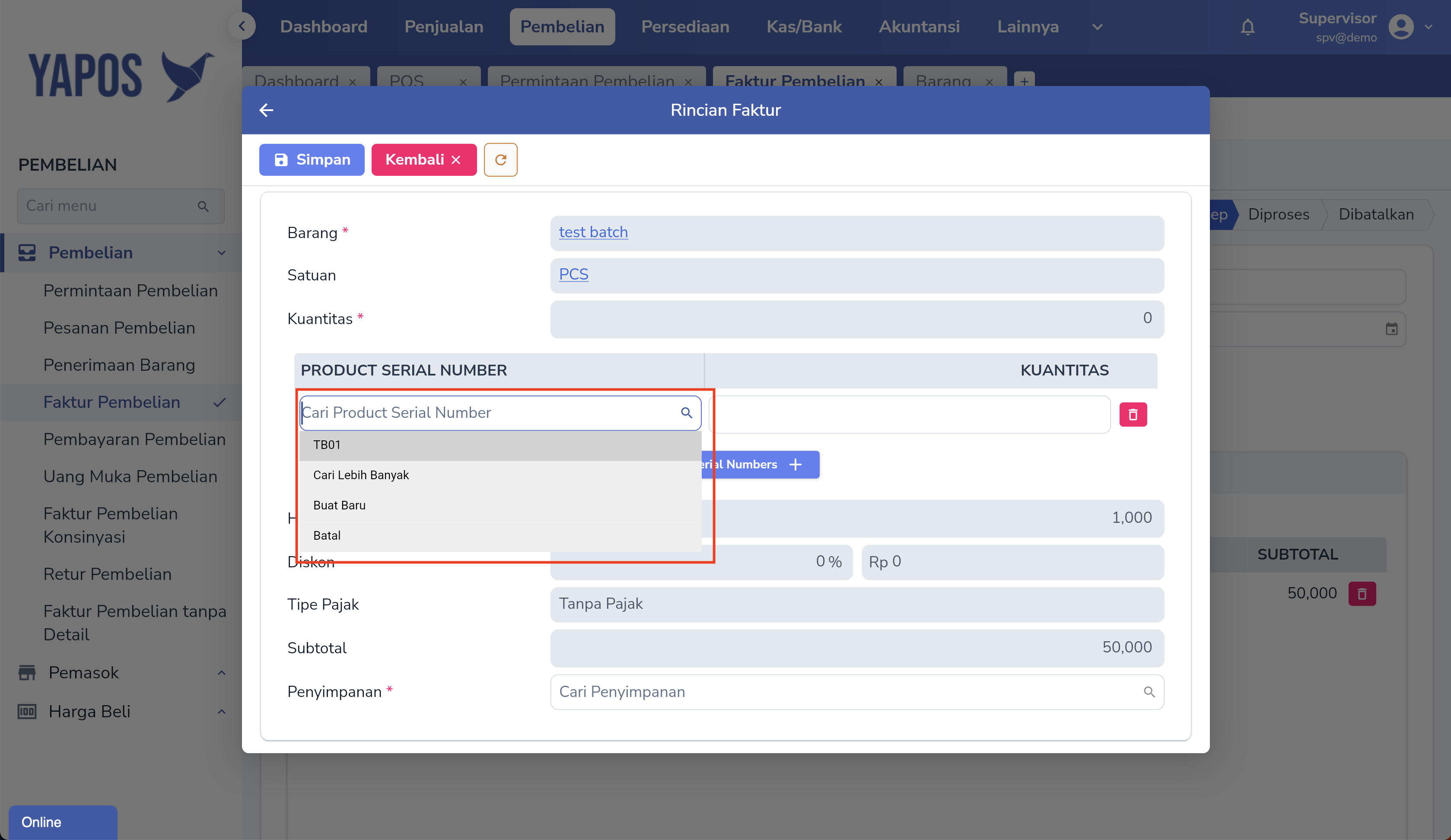Close the Barang tab

pos(989,82)
